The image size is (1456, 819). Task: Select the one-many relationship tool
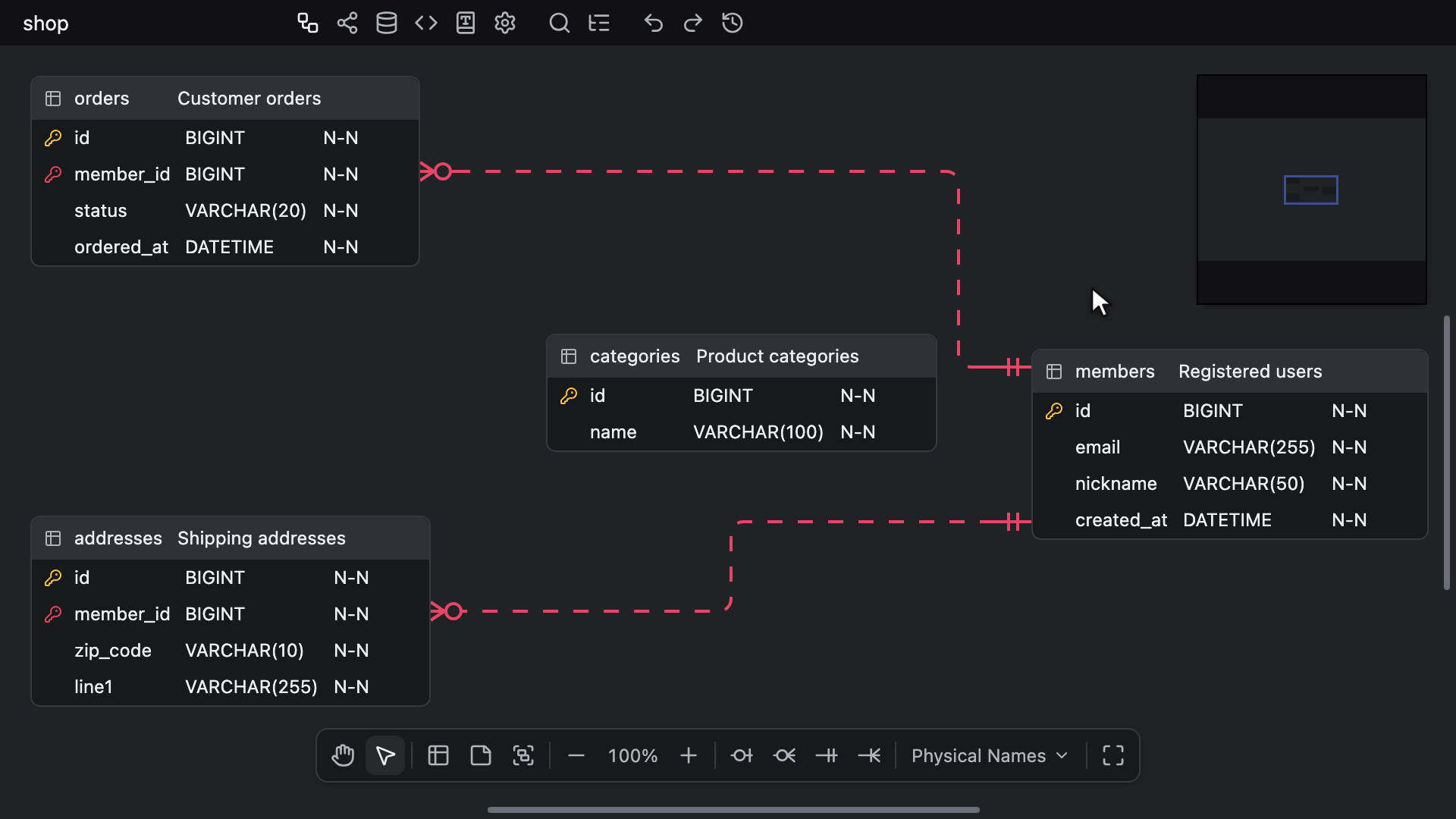click(869, 755)
